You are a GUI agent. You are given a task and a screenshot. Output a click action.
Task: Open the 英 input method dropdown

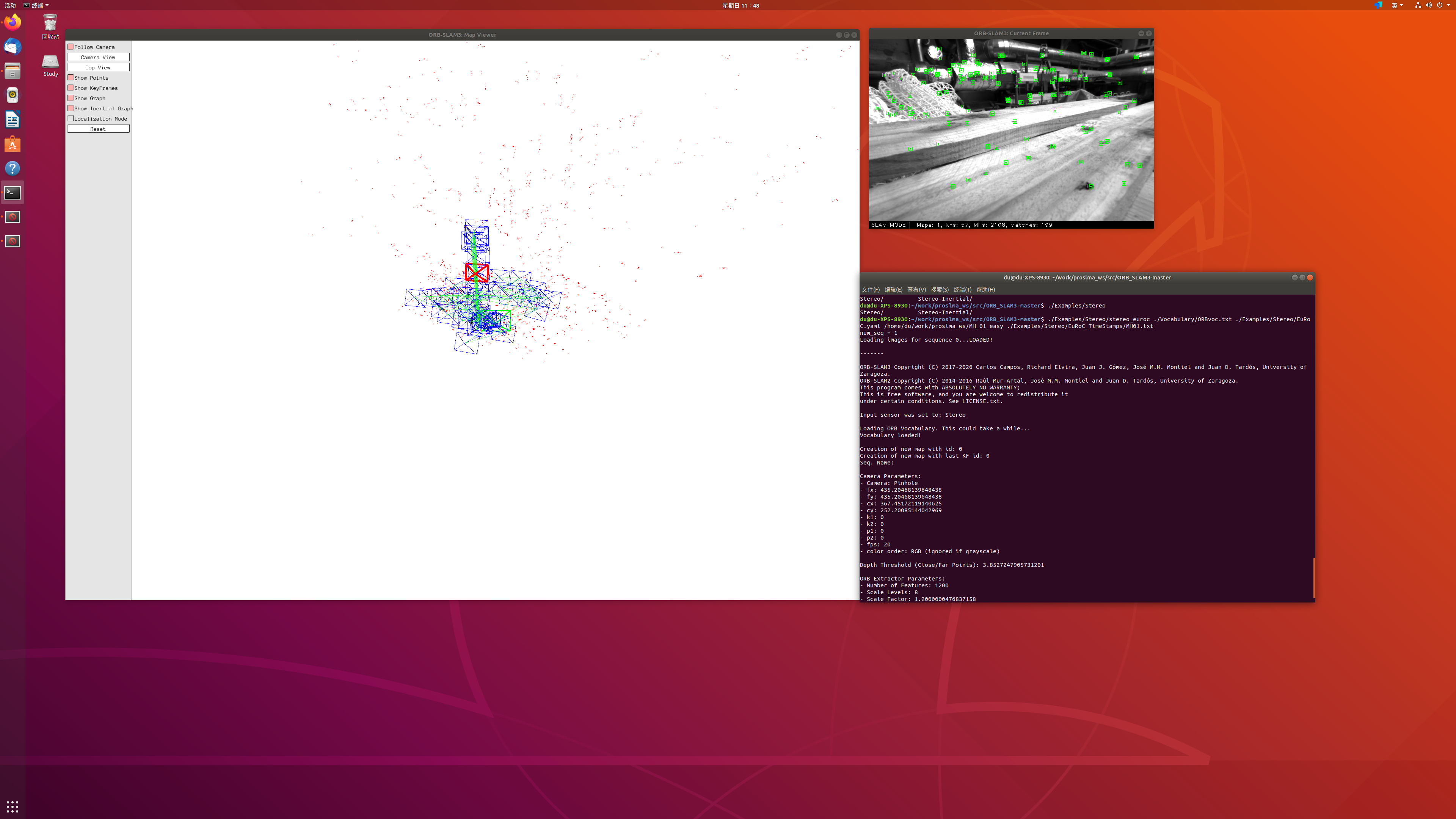(1396, 5)
